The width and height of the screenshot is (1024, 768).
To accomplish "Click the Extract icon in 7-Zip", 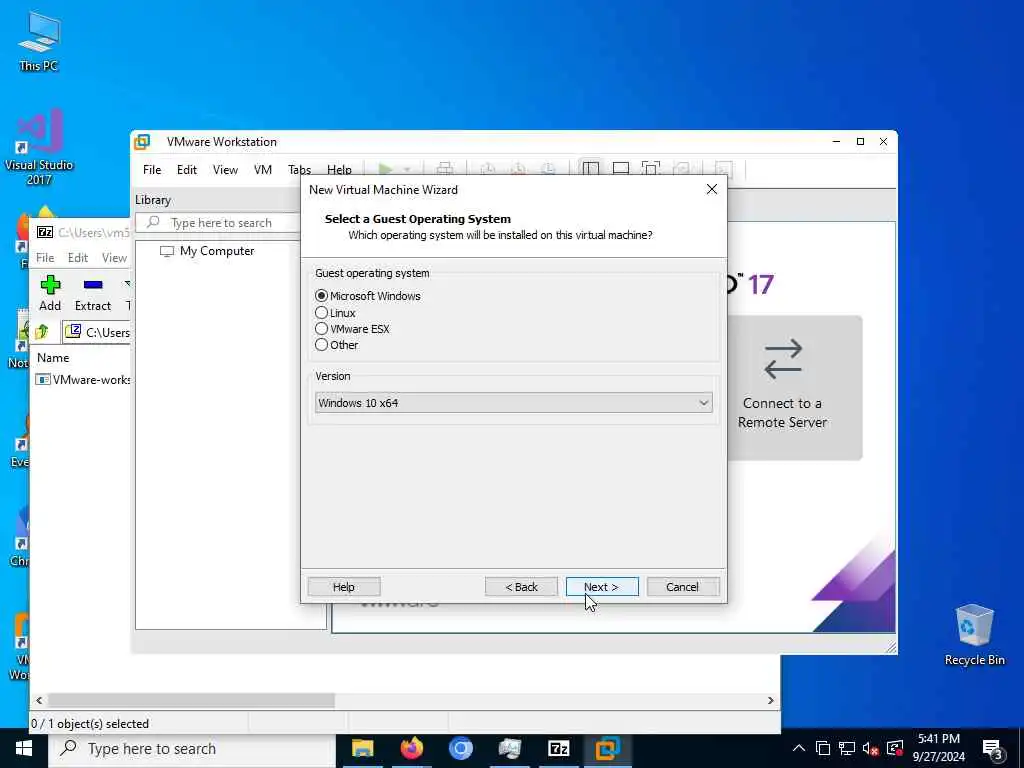I will pyautogui.click(x=93, y=293).
